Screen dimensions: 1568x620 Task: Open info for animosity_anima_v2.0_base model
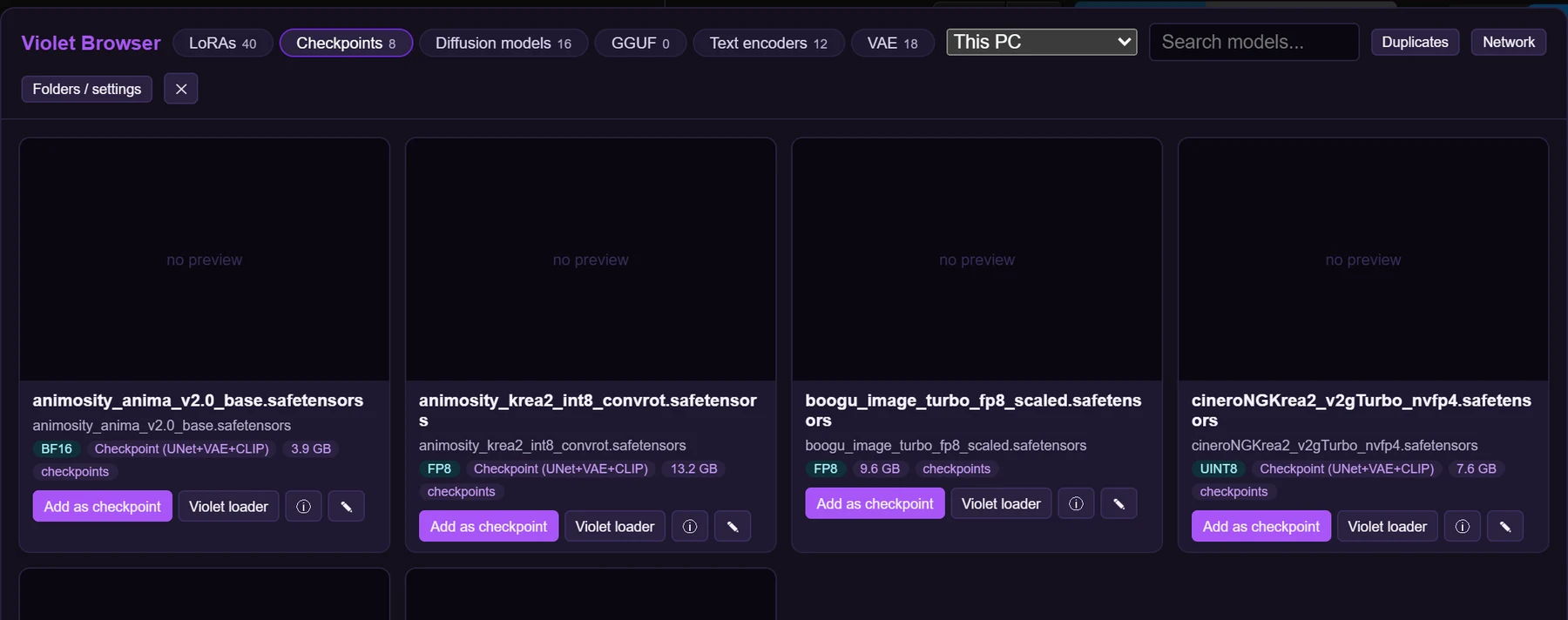tap(303, 507)
